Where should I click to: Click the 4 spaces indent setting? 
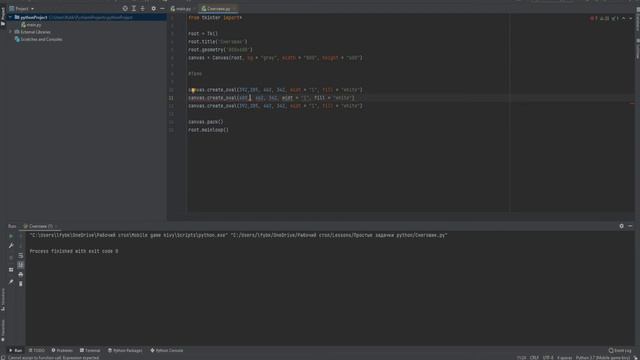[x=564, y=358]
